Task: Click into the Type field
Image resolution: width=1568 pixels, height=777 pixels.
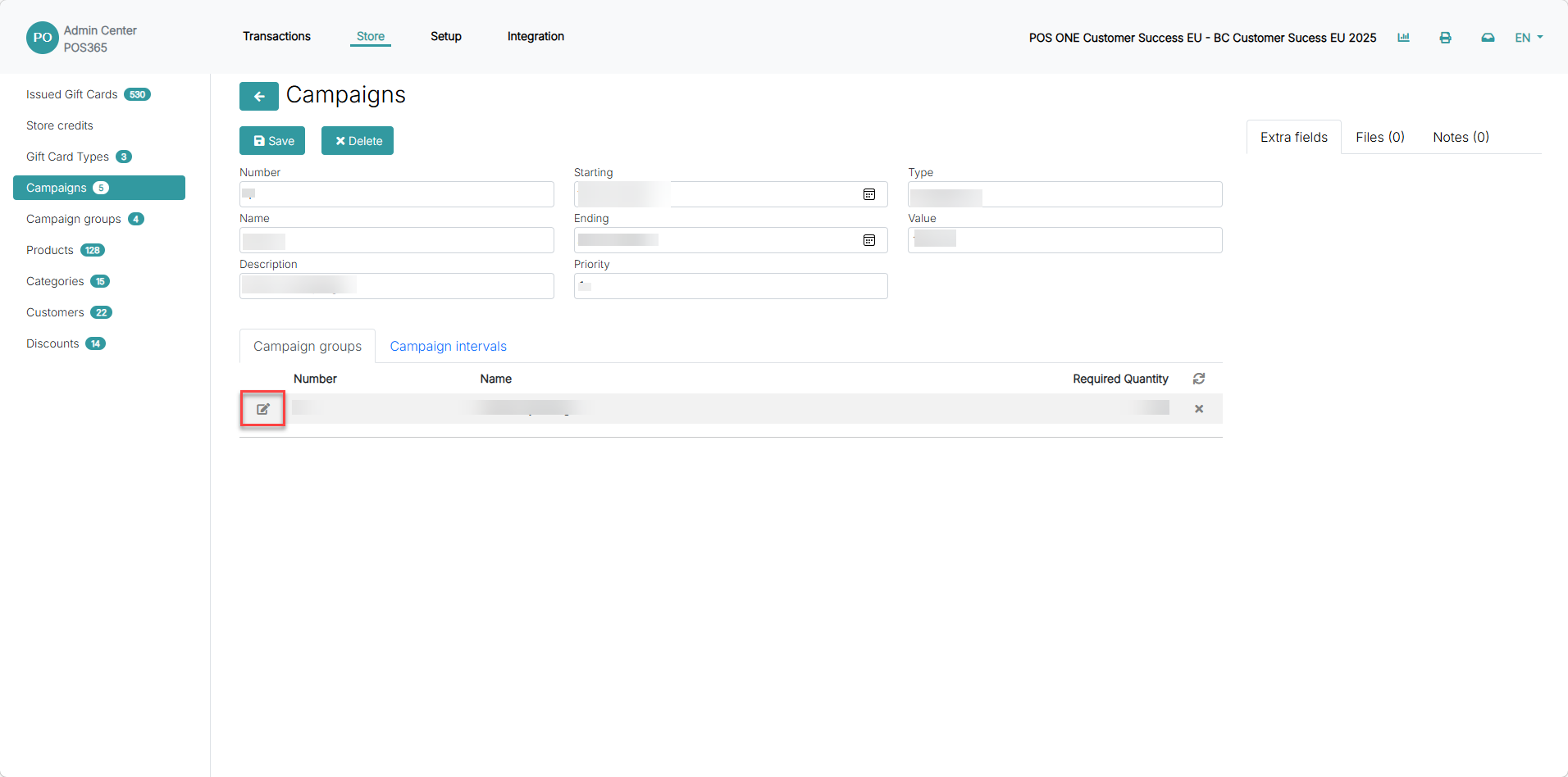Action: (1065, 194)
